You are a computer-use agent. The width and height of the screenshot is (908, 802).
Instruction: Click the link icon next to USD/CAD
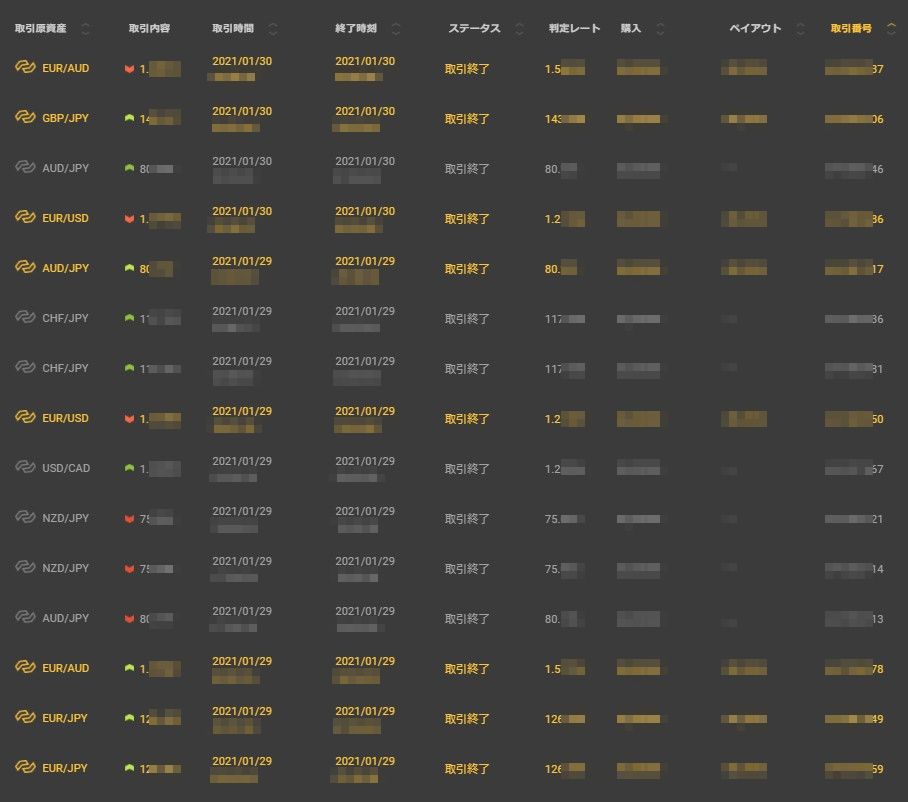click(x=25, y=468)
